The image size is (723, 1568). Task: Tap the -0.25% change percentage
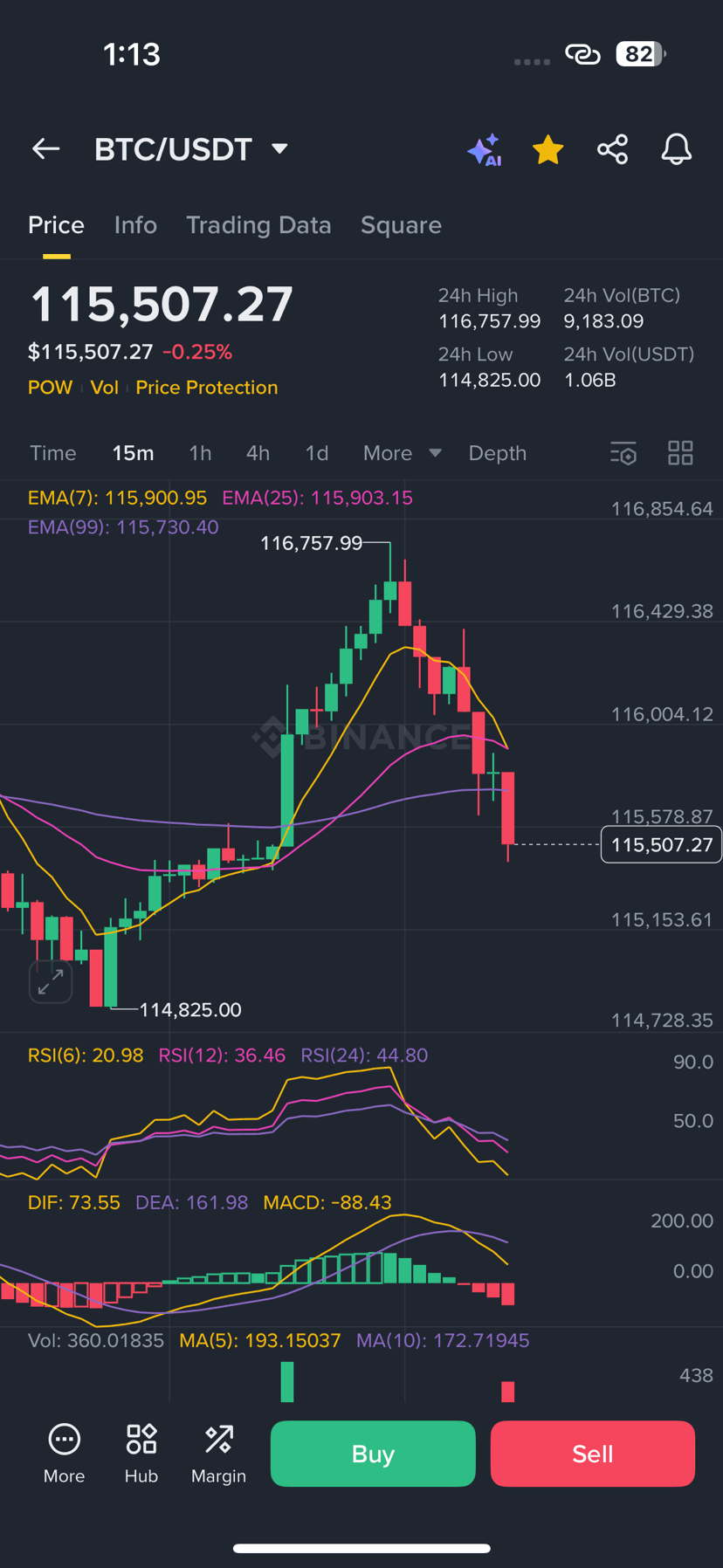pyautogui.click(x=197, y=352)
